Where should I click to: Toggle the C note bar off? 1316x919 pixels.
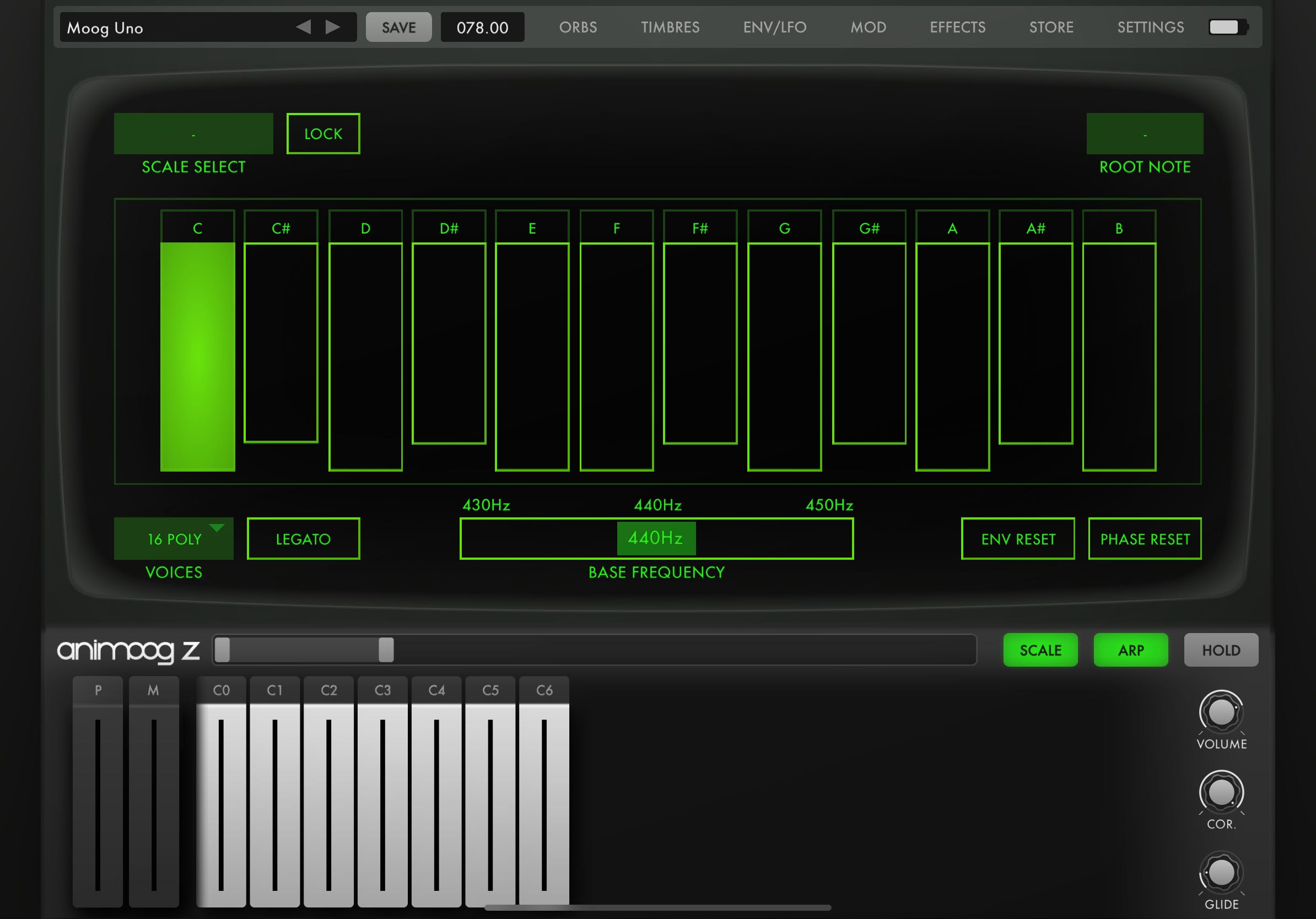click(x=198, y=356)
